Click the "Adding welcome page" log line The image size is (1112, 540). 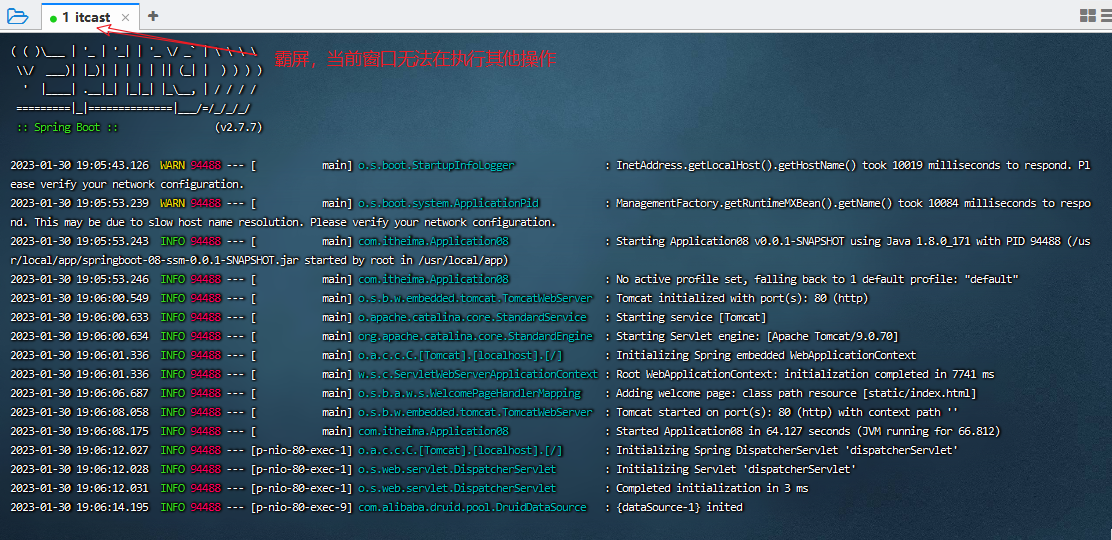[x=796, y=393]
